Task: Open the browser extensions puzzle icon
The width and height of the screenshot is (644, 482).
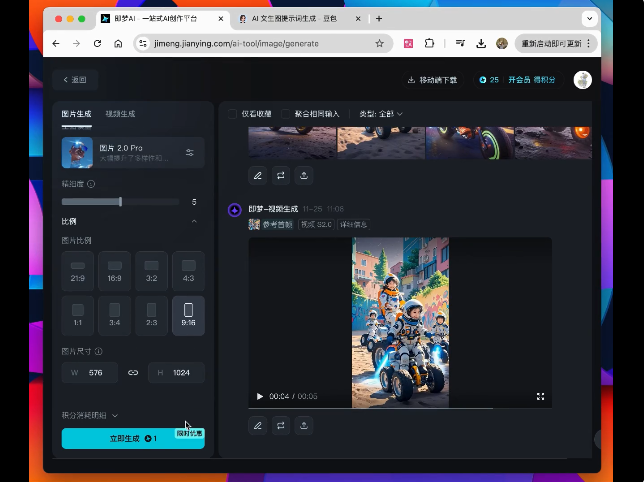Action: click(x=429, y=44)
